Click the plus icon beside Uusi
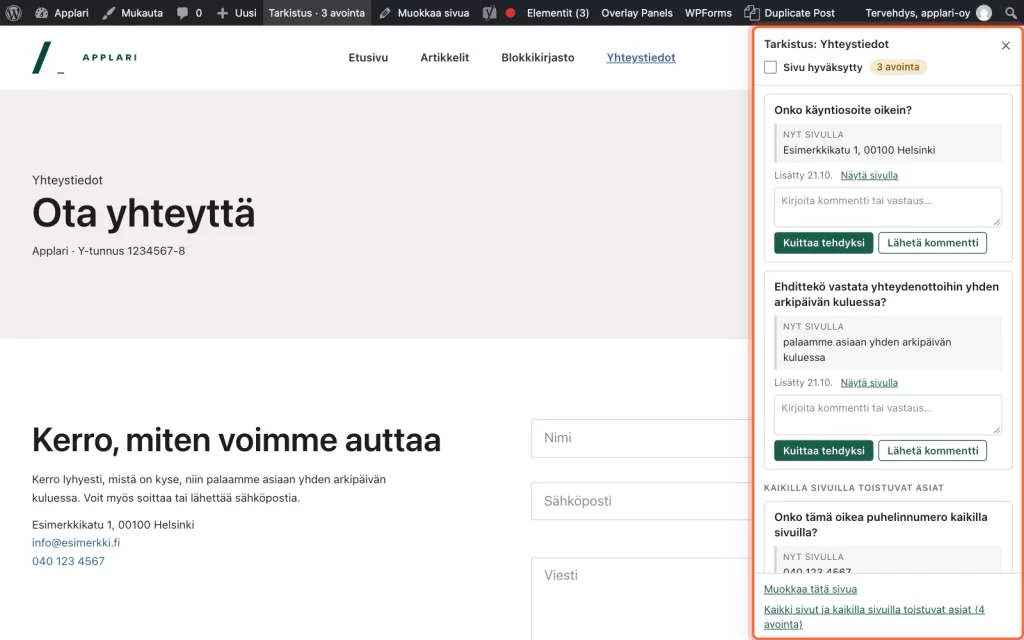Viewport: 1024px width, 640px height. pyautogui.click(x=222, y=13)
